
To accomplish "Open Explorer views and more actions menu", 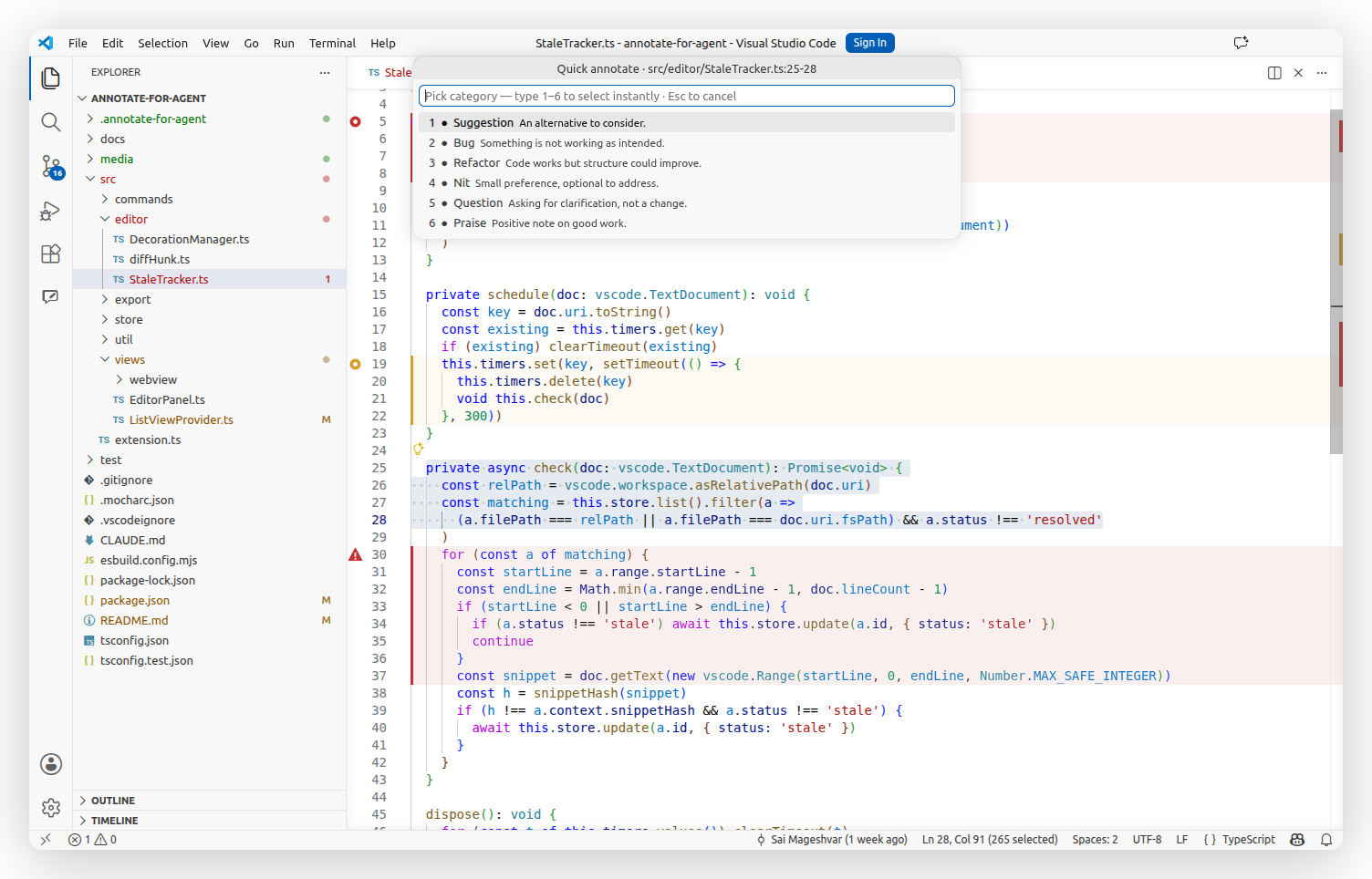I will (x=325, y=72).
